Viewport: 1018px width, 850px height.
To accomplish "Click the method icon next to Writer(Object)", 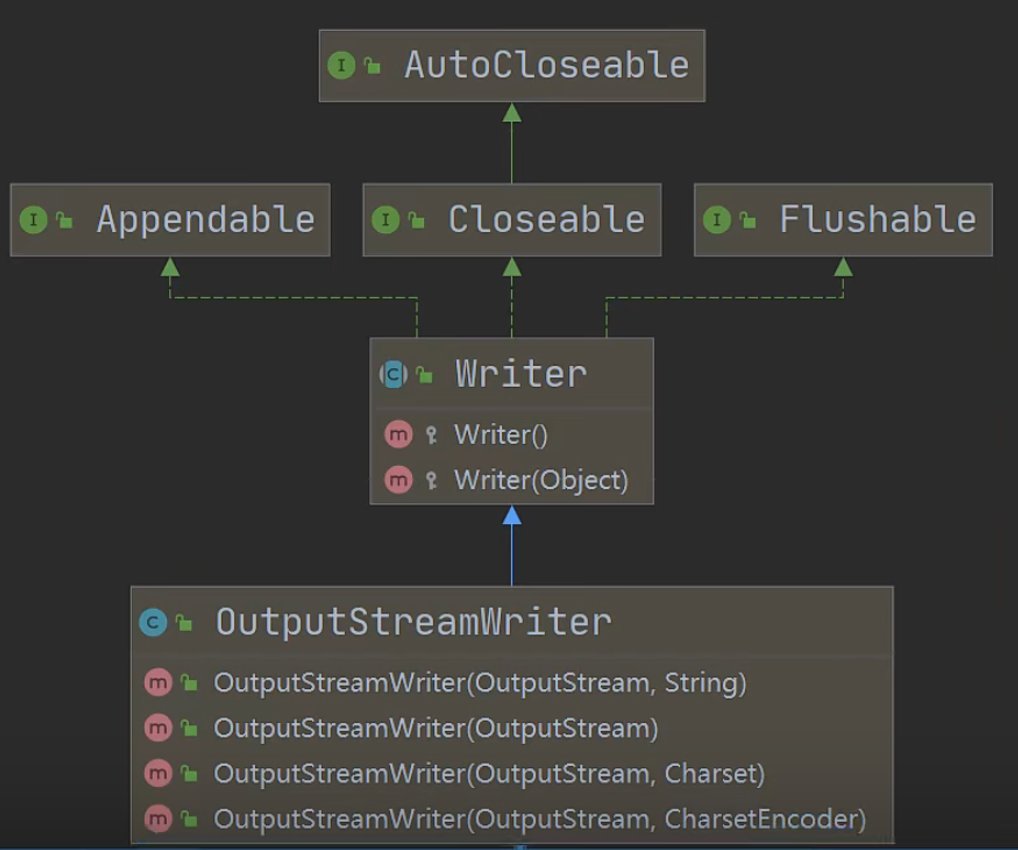I will coord(399,480).
